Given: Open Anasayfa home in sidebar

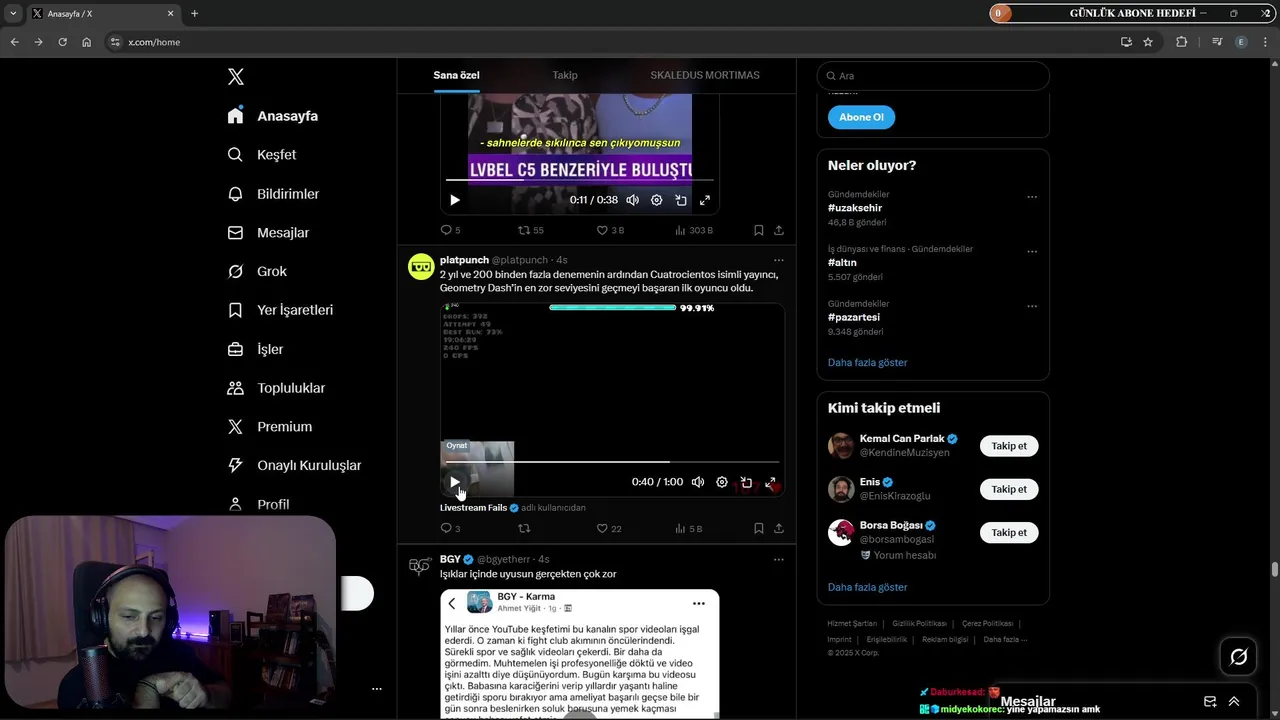Looking at the screenshot, I should point(273,116).
